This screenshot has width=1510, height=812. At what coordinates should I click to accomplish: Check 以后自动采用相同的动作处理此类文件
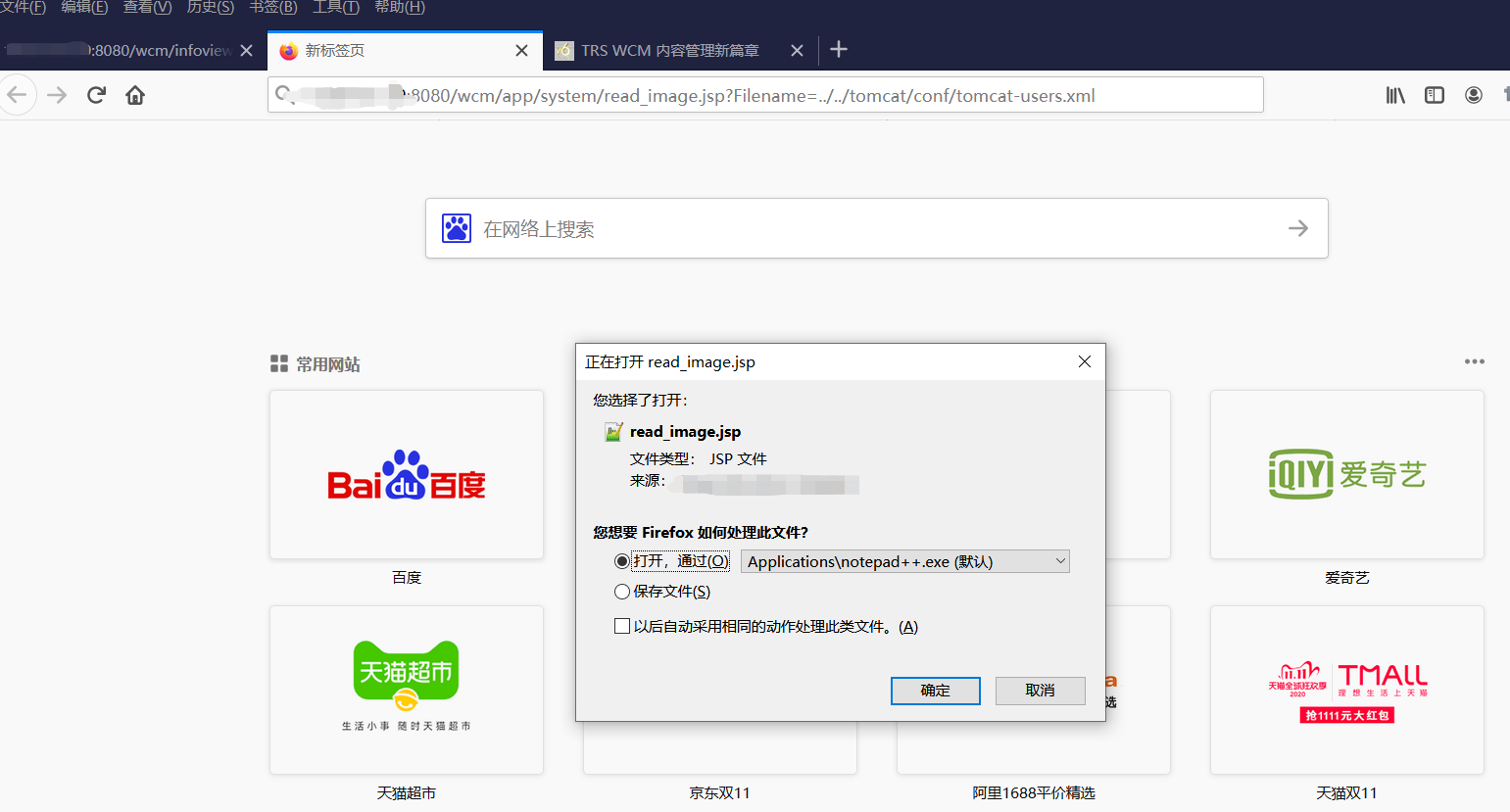[x=621, y=626]
